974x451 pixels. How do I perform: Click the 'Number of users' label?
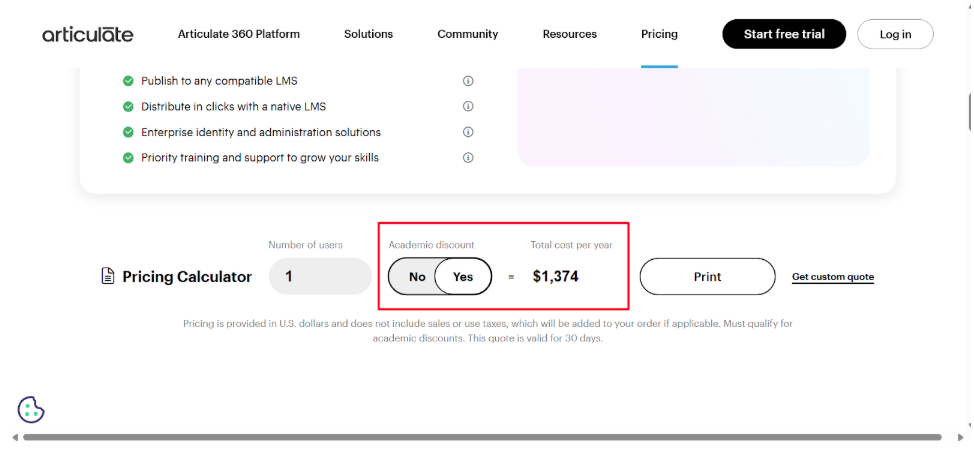pos(305,245)
